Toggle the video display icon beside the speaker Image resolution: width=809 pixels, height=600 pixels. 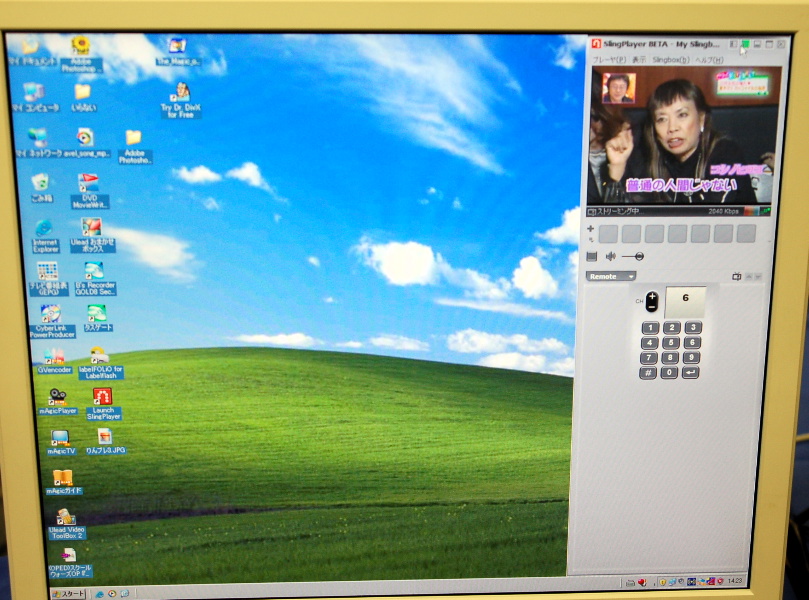tap(592, 257)
